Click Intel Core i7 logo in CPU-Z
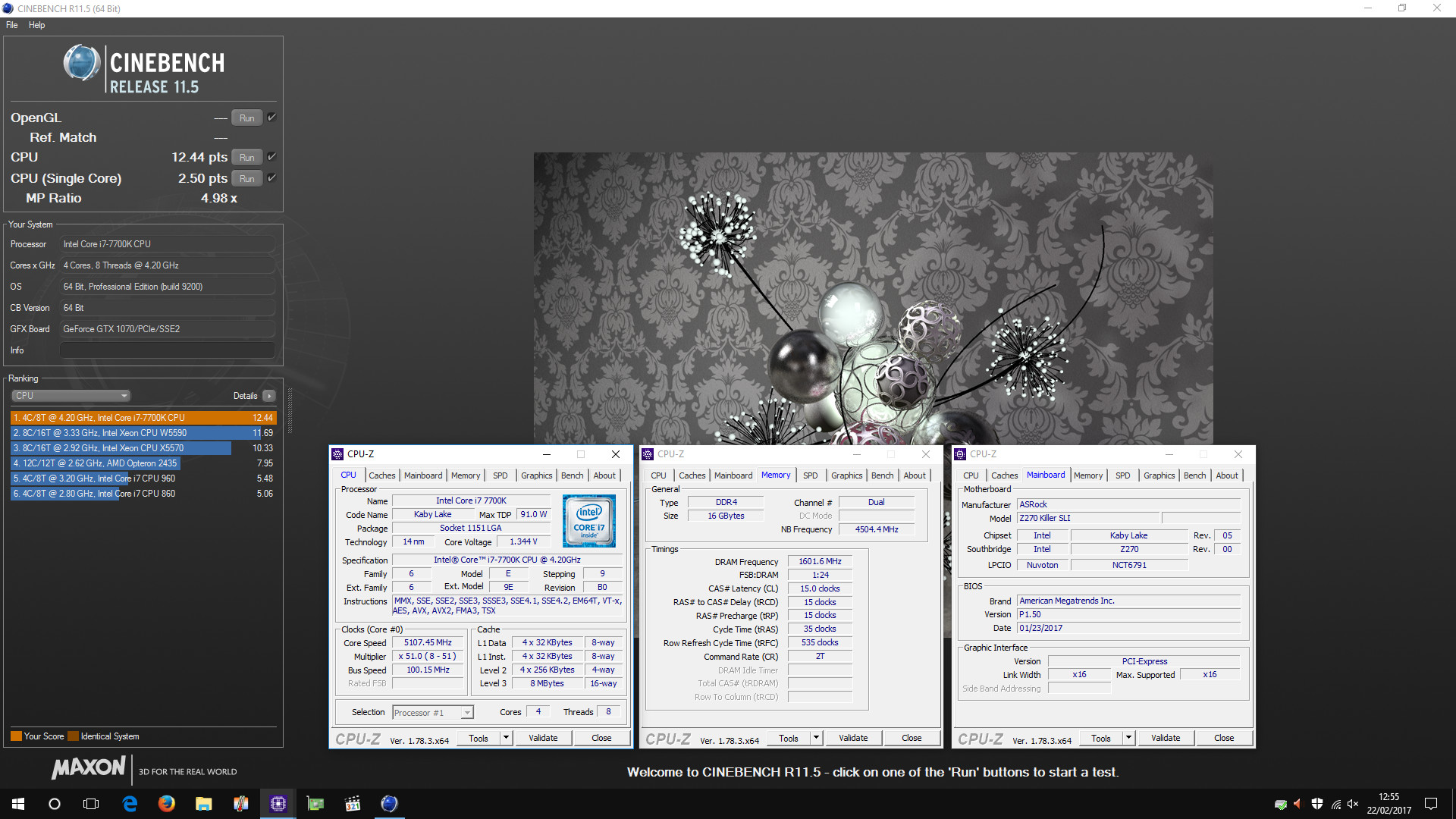The height and width of the screenshot is (819, 1456). (x=589, y=521)
